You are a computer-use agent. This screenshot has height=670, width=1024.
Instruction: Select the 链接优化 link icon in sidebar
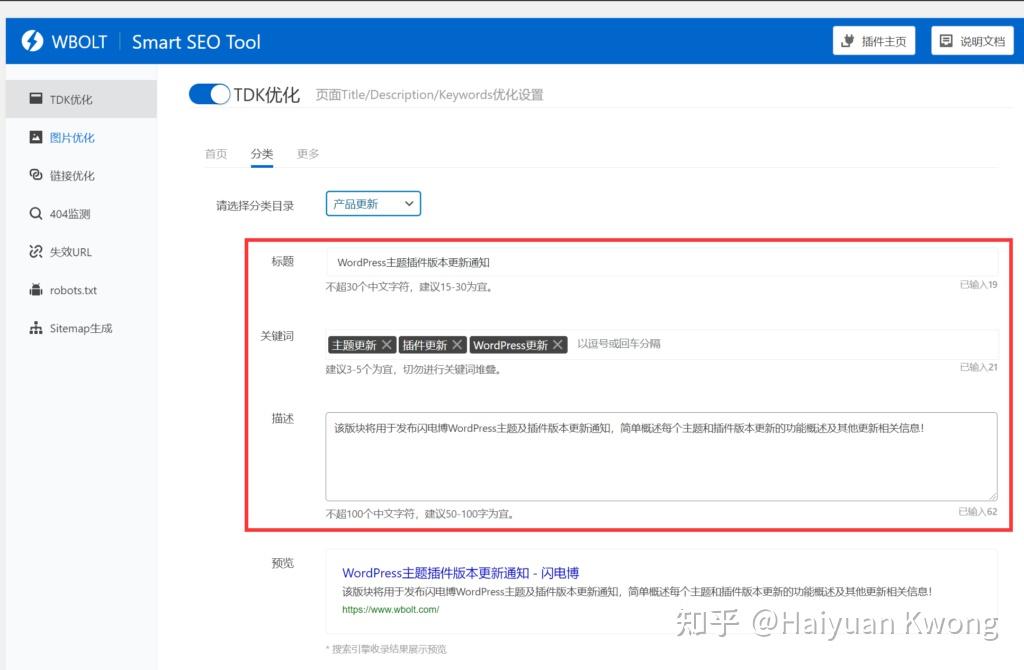point(36,175)
